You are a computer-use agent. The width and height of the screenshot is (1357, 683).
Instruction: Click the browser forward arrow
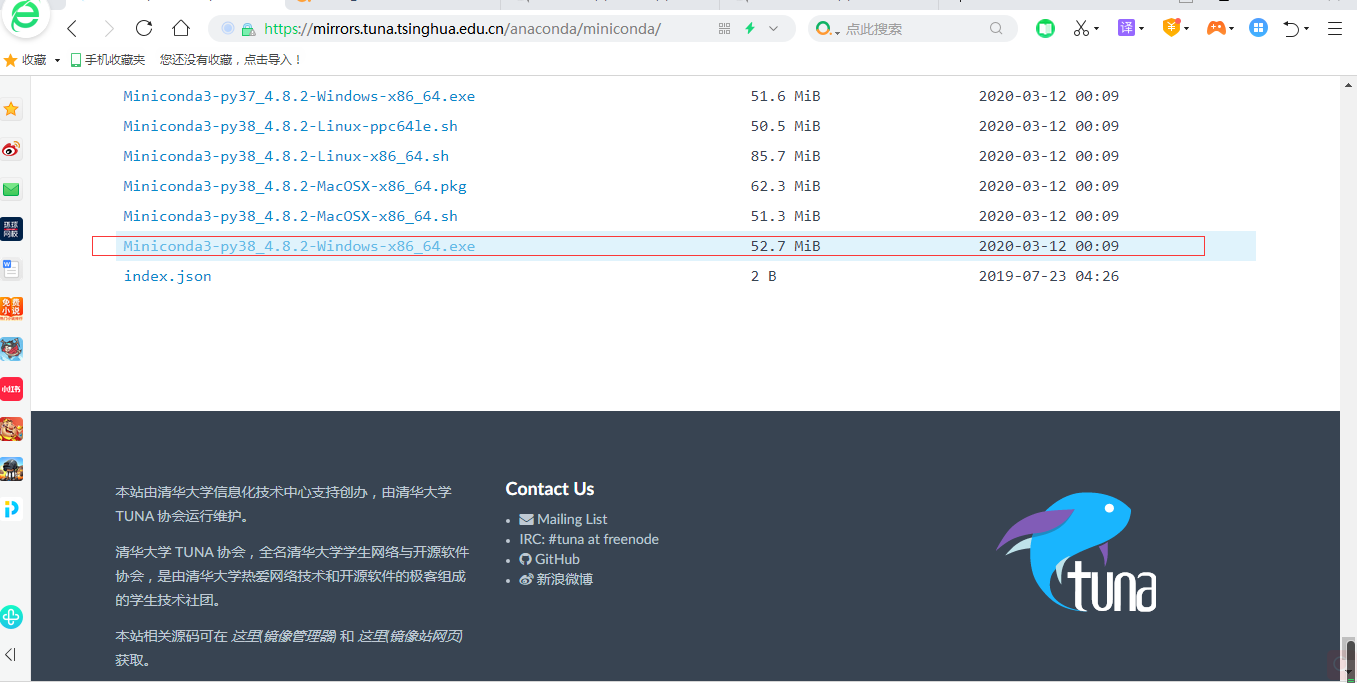point(109,28)
